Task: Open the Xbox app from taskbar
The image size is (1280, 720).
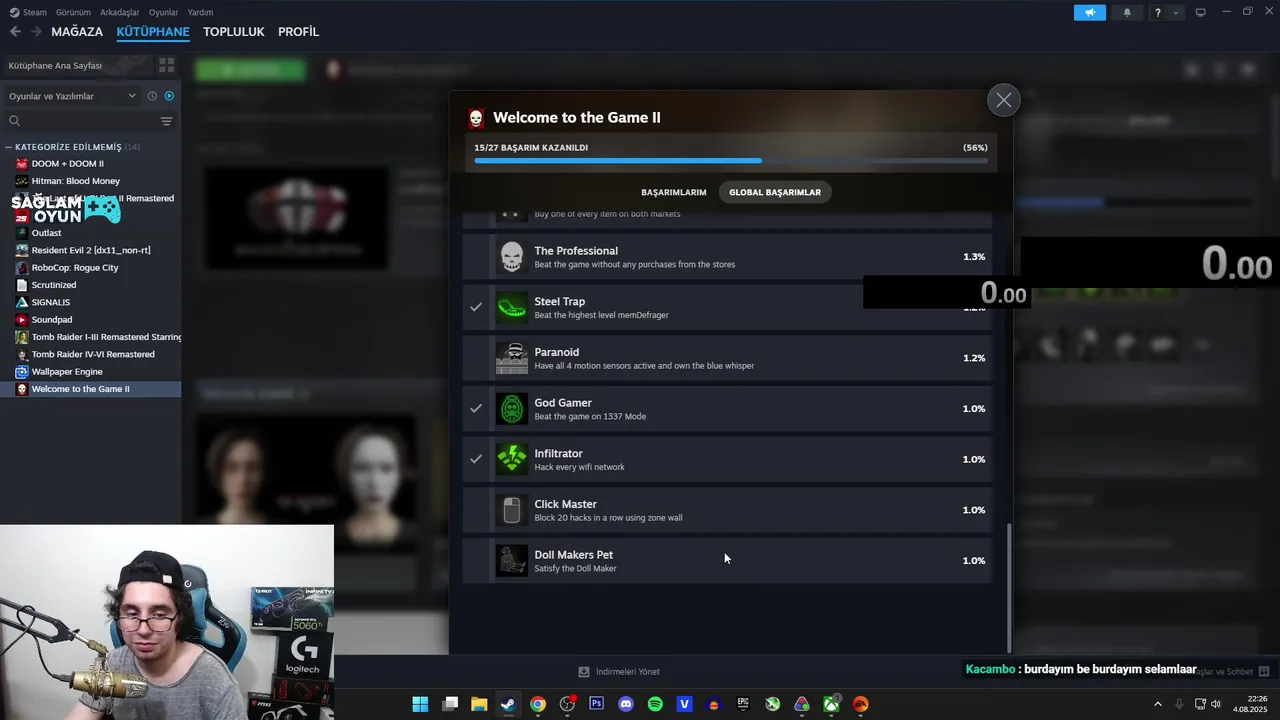Action: pos(831,704)
